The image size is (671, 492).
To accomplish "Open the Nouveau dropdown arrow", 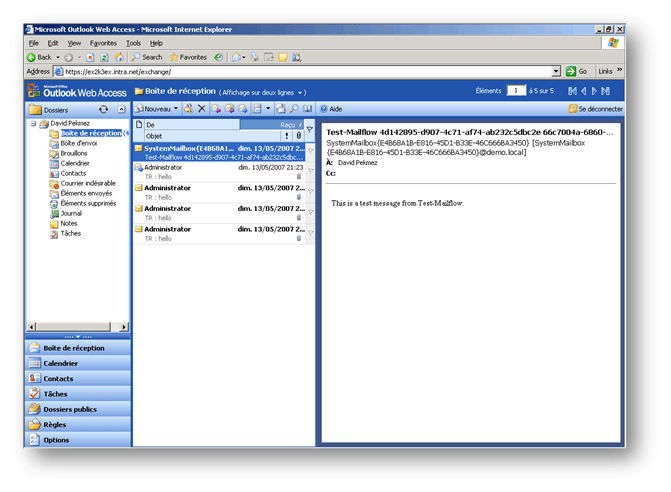I will tap(176, 108).
